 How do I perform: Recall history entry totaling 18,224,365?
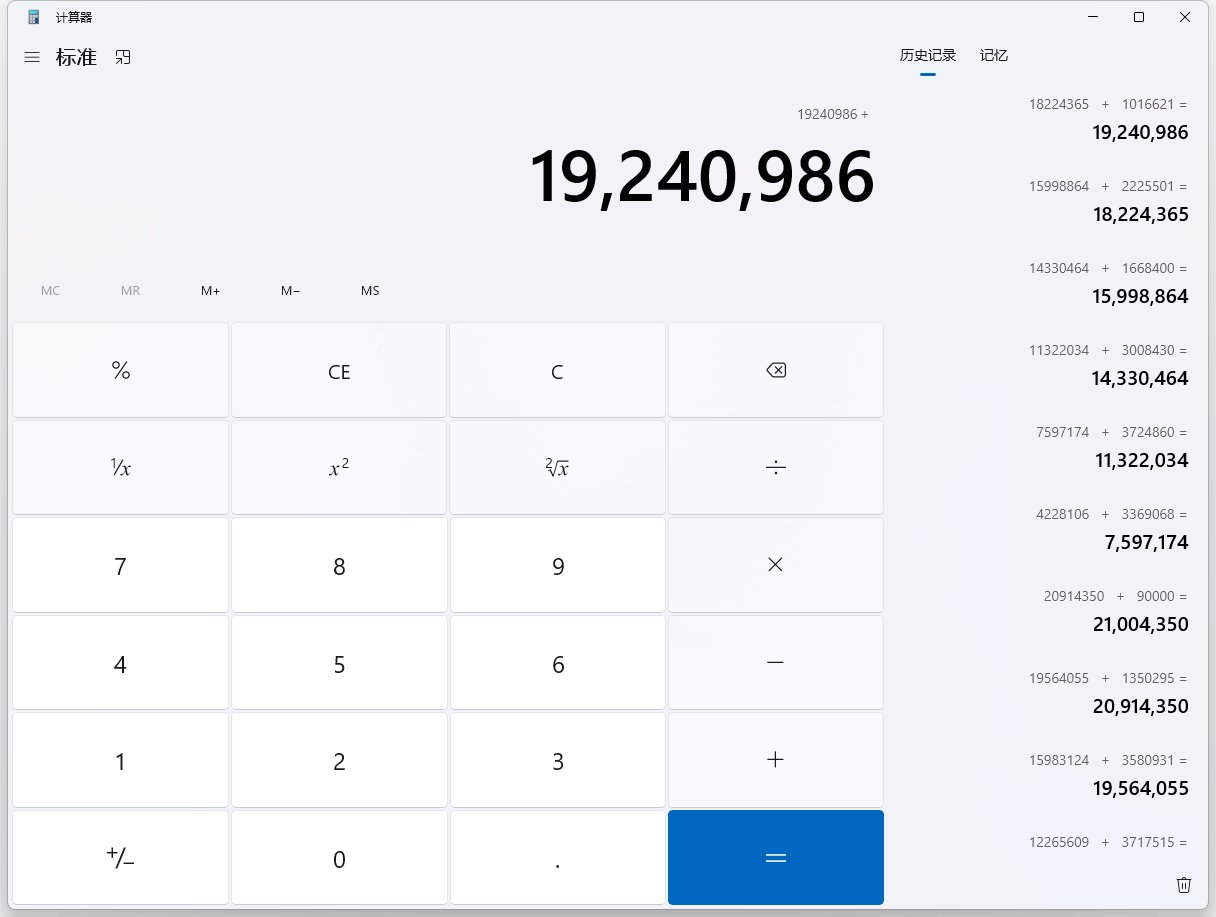click(x=1107, y=201)
